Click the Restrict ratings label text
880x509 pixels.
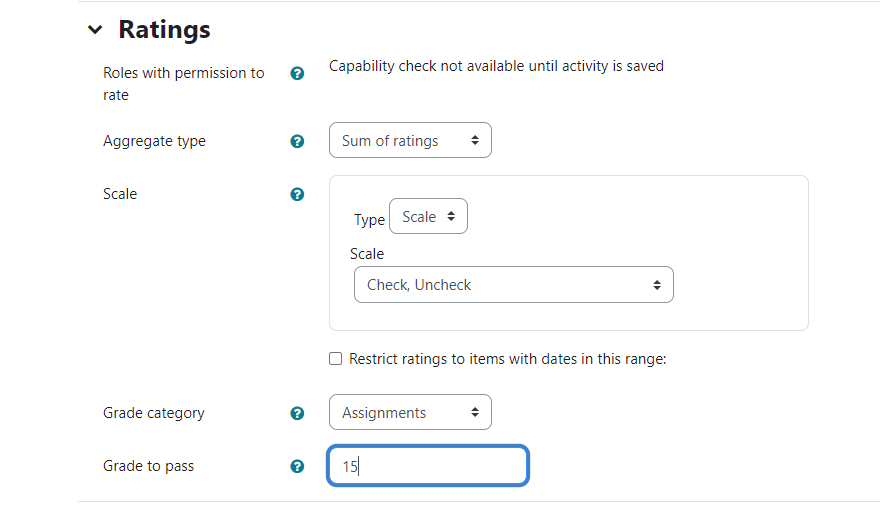[507, 359]
